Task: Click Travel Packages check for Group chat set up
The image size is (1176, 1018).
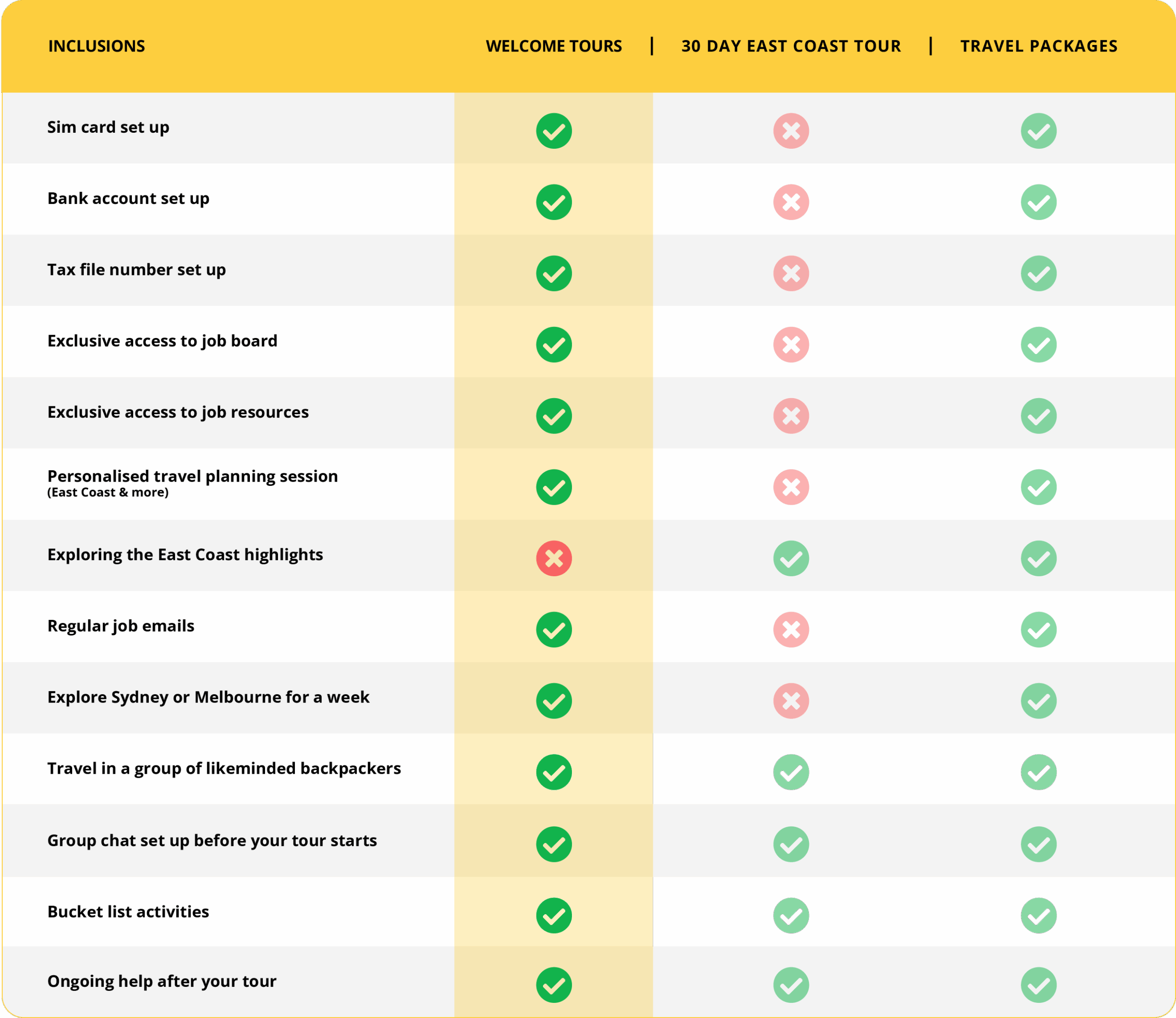Action: tap(1039, 844)
